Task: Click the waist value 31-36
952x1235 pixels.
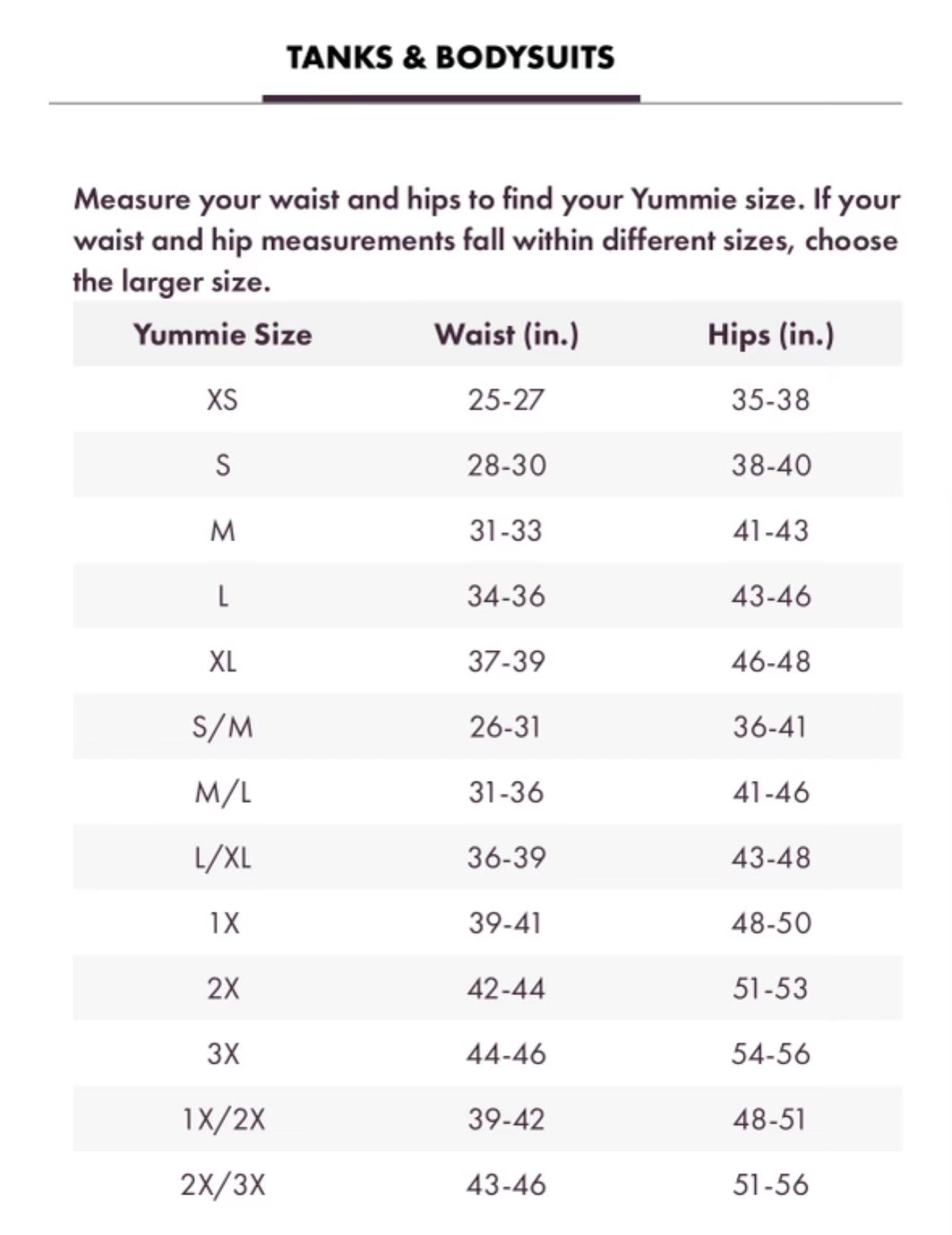Action: (506, 792)
